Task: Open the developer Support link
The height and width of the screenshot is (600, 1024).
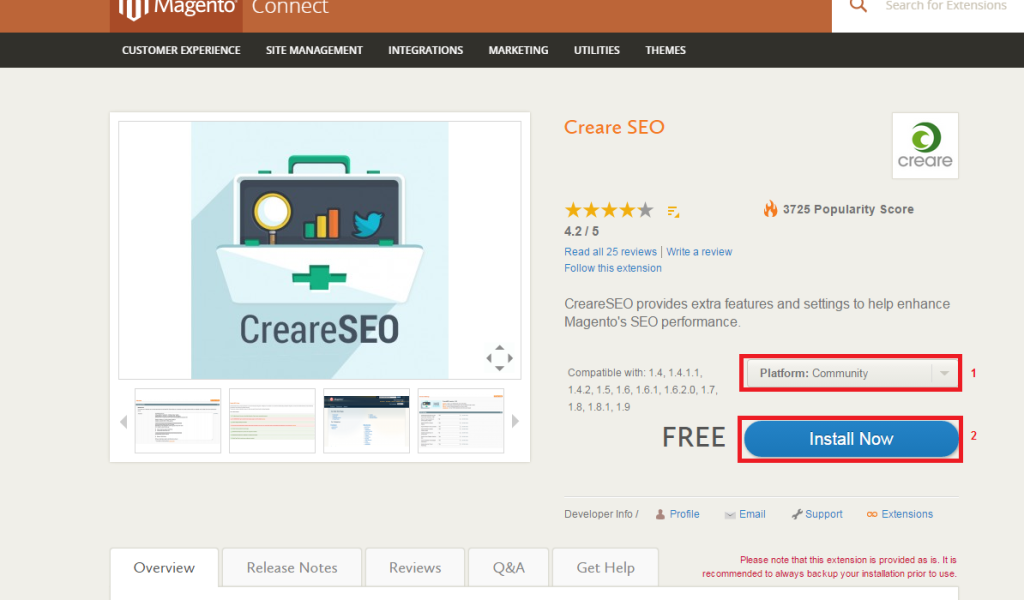Action: [x=824, y=514]
